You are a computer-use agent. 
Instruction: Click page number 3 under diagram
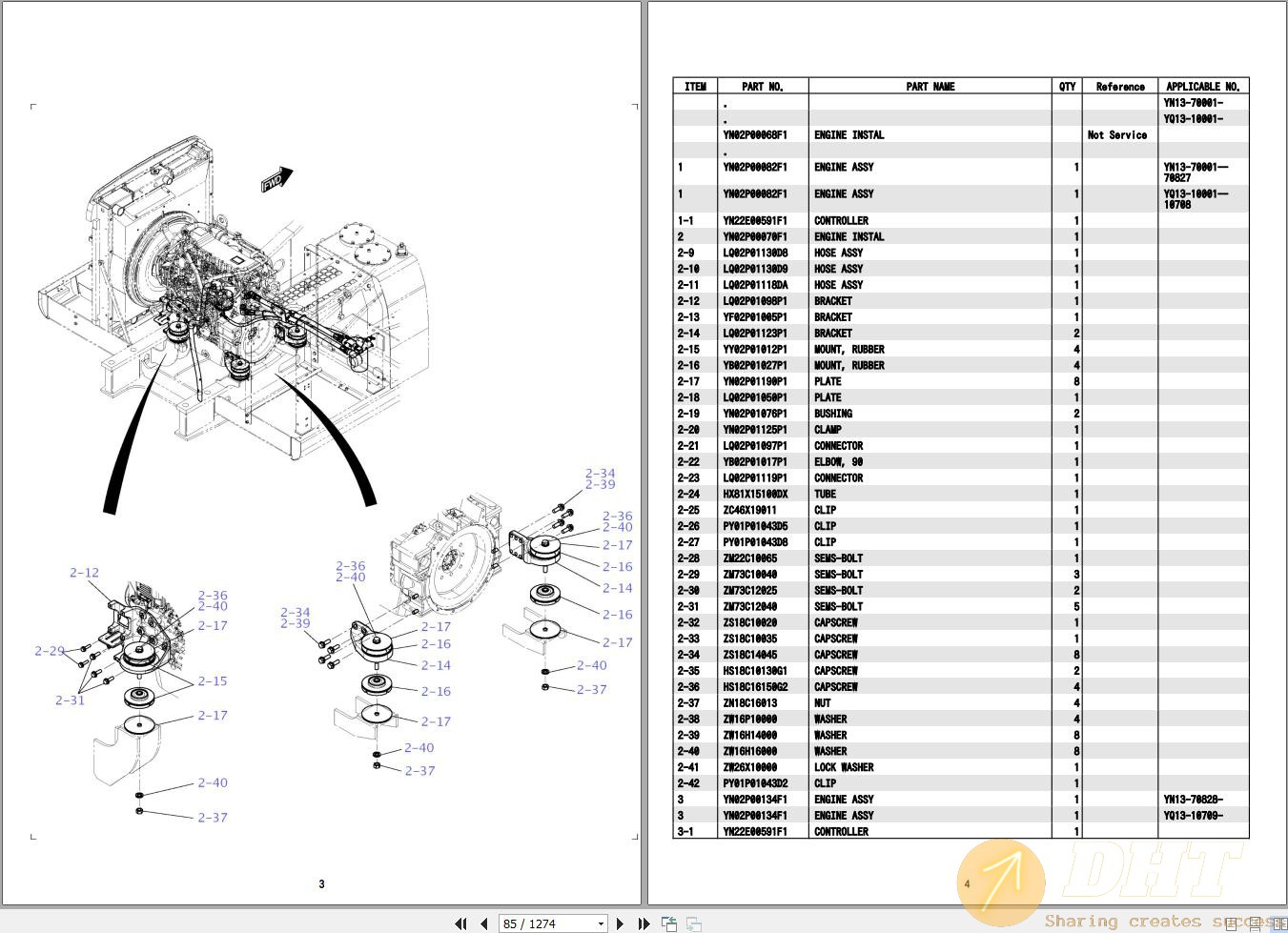[x=321, y=884]
